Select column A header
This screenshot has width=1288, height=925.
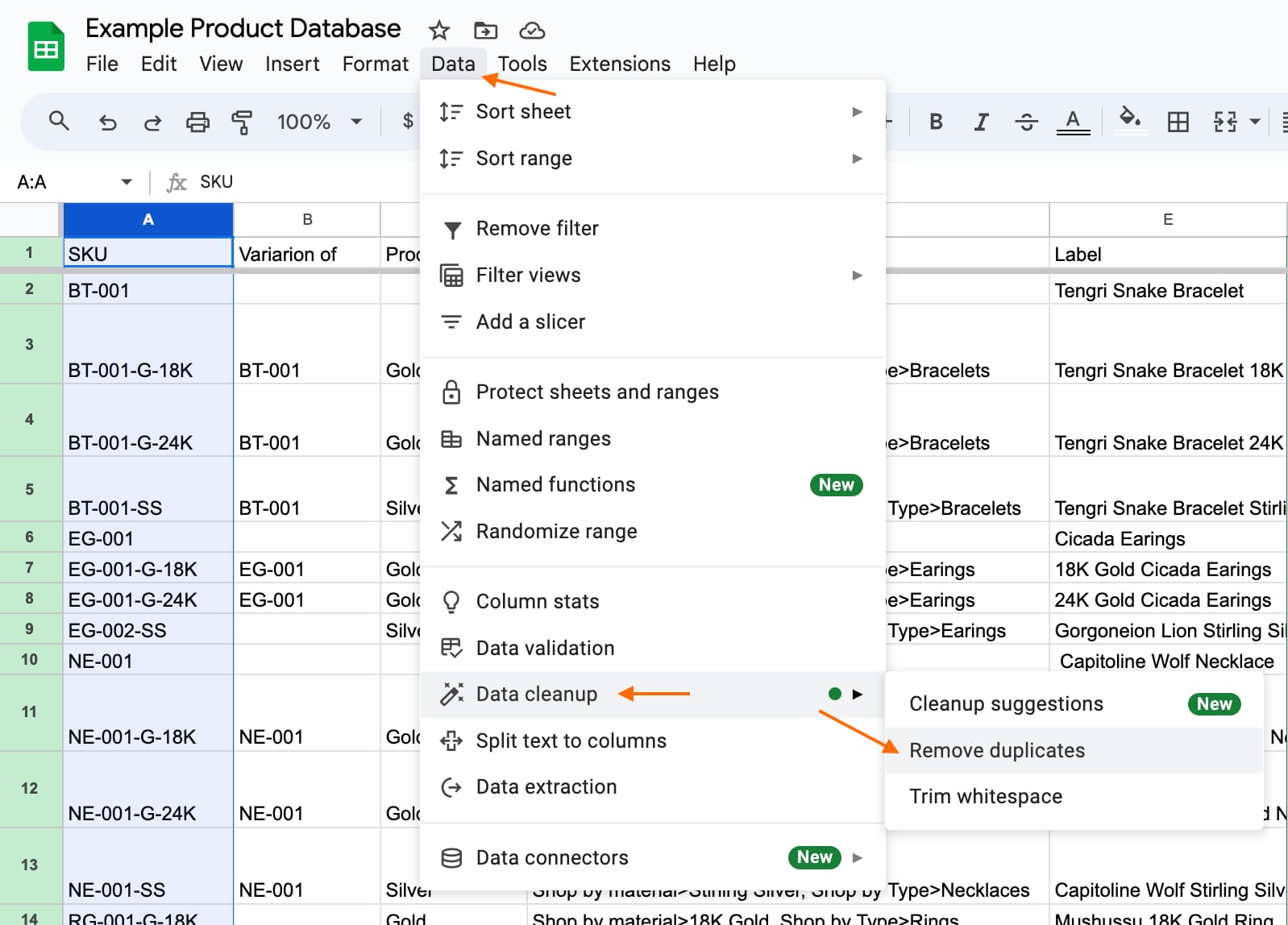[x=148, y=219]
